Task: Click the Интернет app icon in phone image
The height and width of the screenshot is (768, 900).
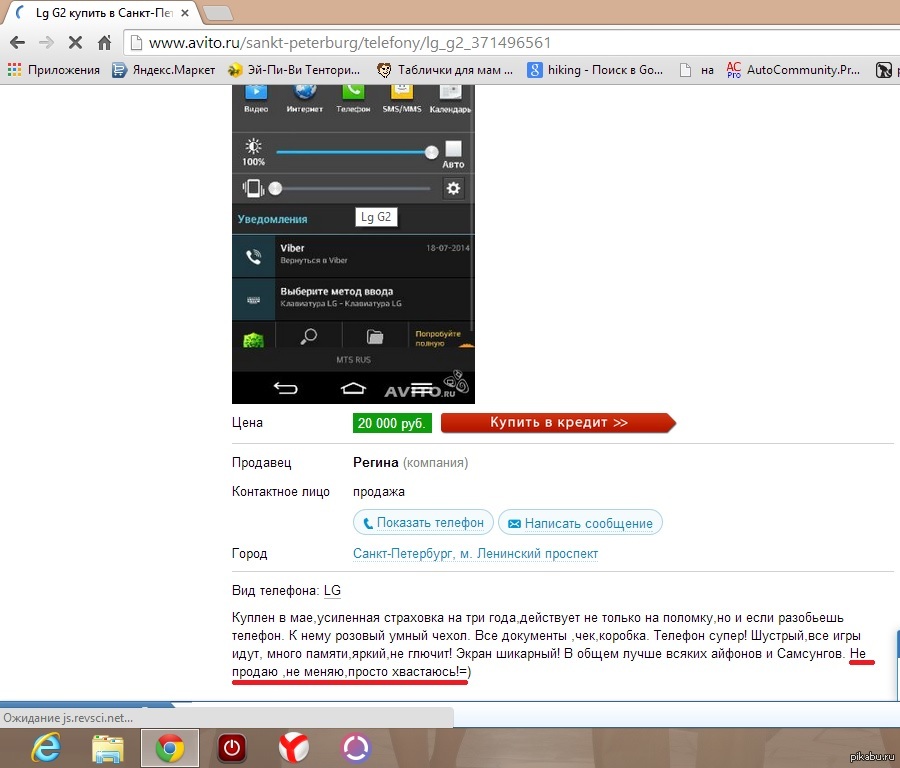Action: pyautogui.click(x=304, y=98)
